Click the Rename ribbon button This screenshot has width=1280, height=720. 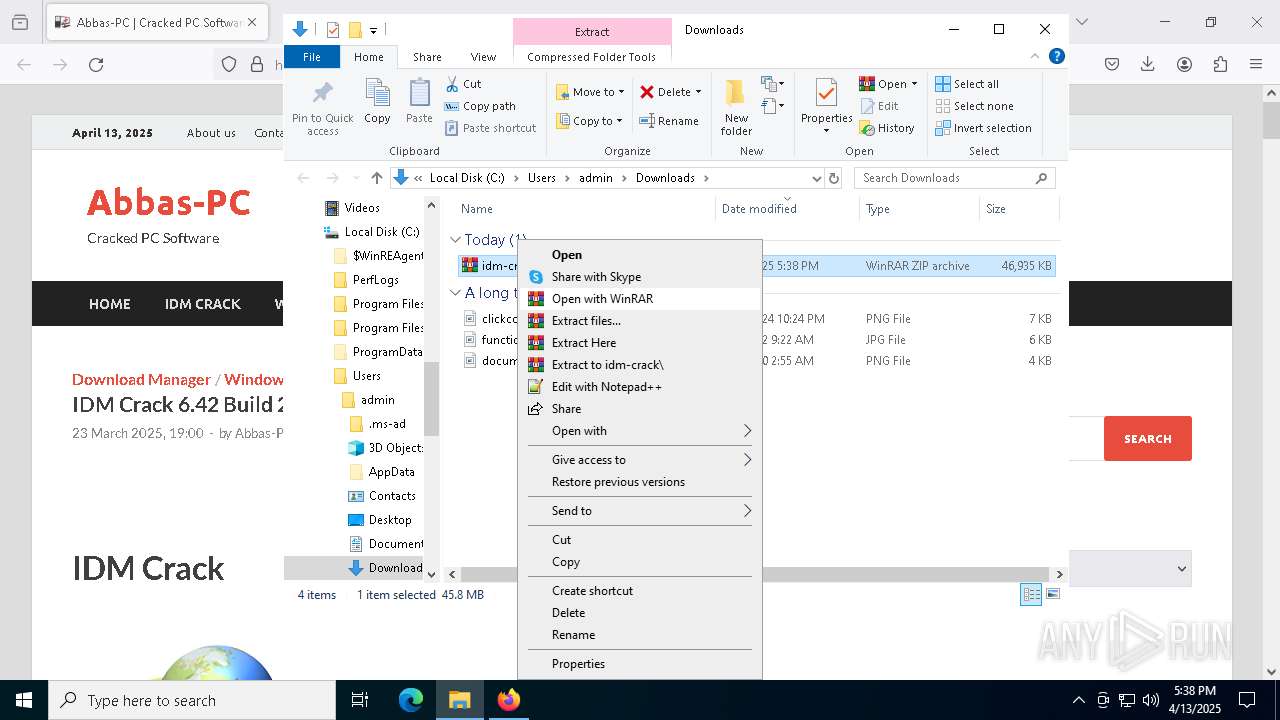(x=669, y=121)
